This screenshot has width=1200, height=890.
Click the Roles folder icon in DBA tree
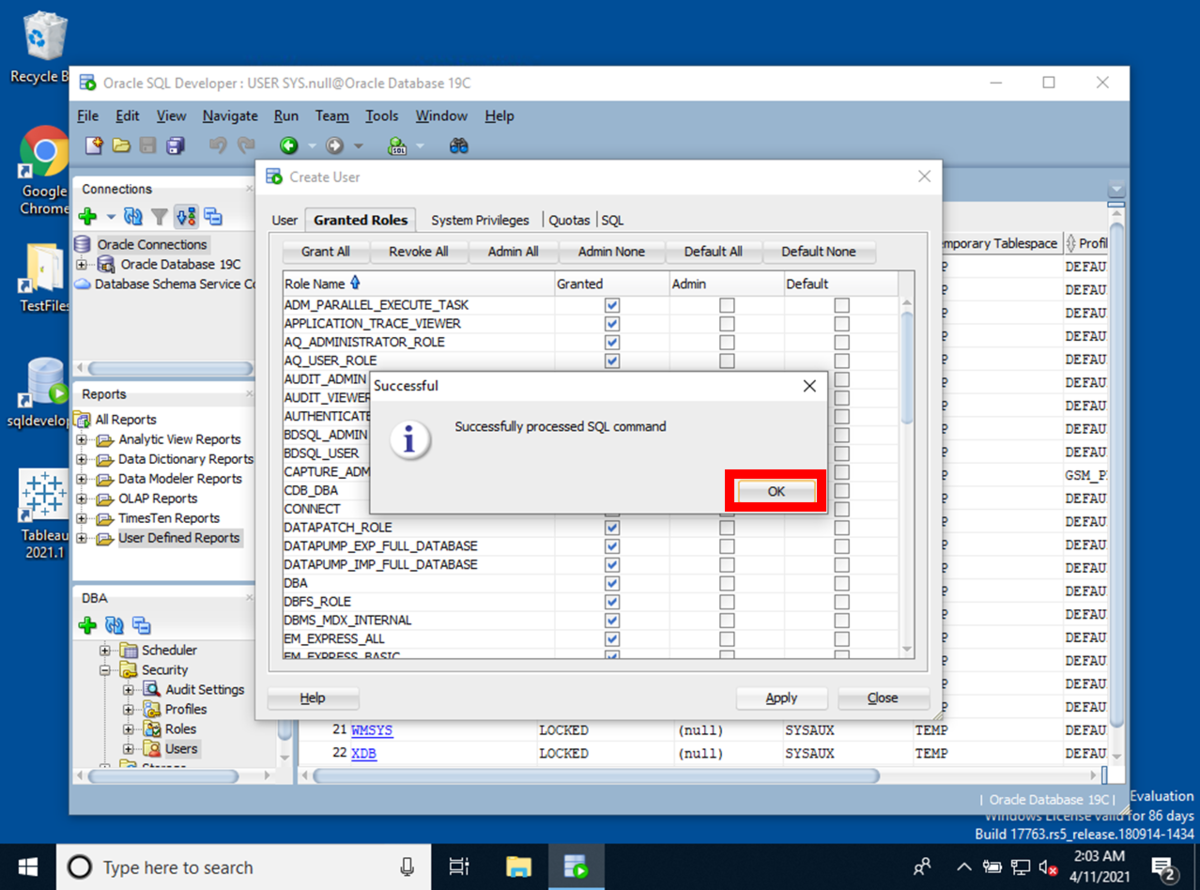pos(150,729)
